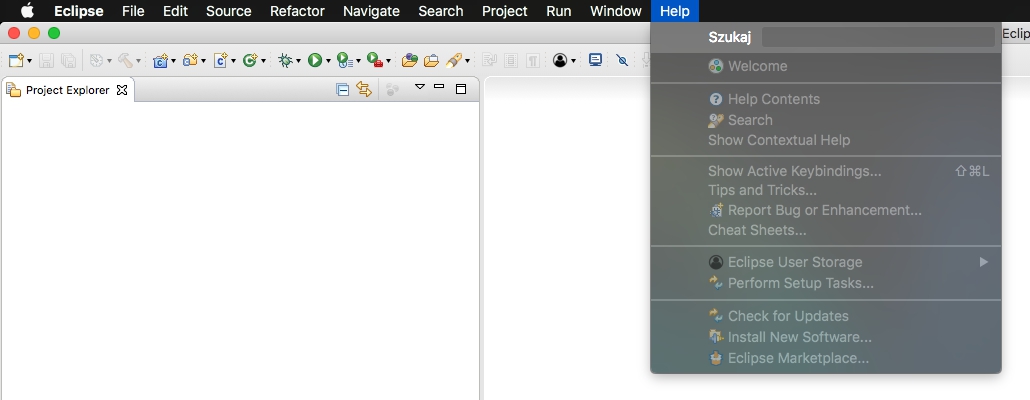Open the Window menu in menu bar
The width and height of the screenshot is (1030, 400).
(616, 11)
